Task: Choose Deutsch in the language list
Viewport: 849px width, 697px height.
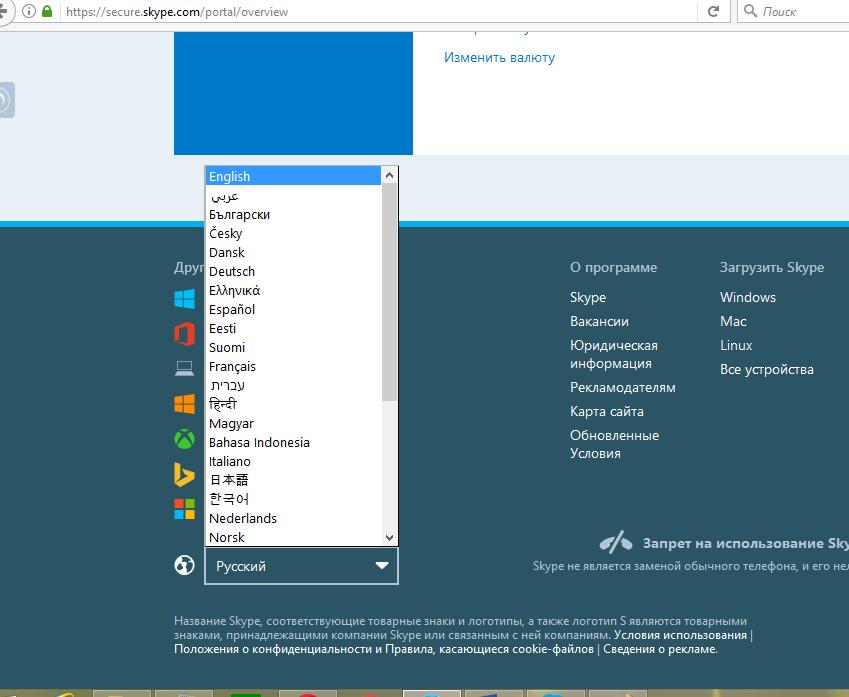Action: click(232, 272)
